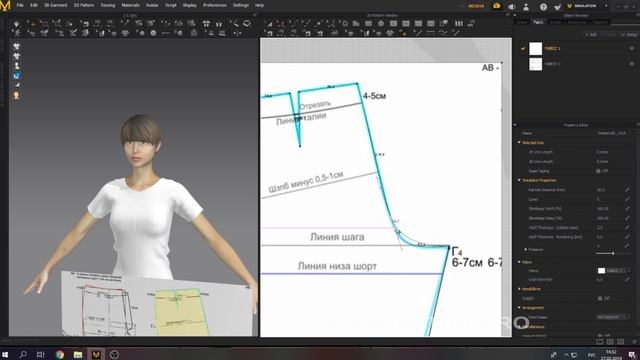Click the pencil icon for Grain Direction
The width and height of the screenshot is (640, 360).
point(627,280)
